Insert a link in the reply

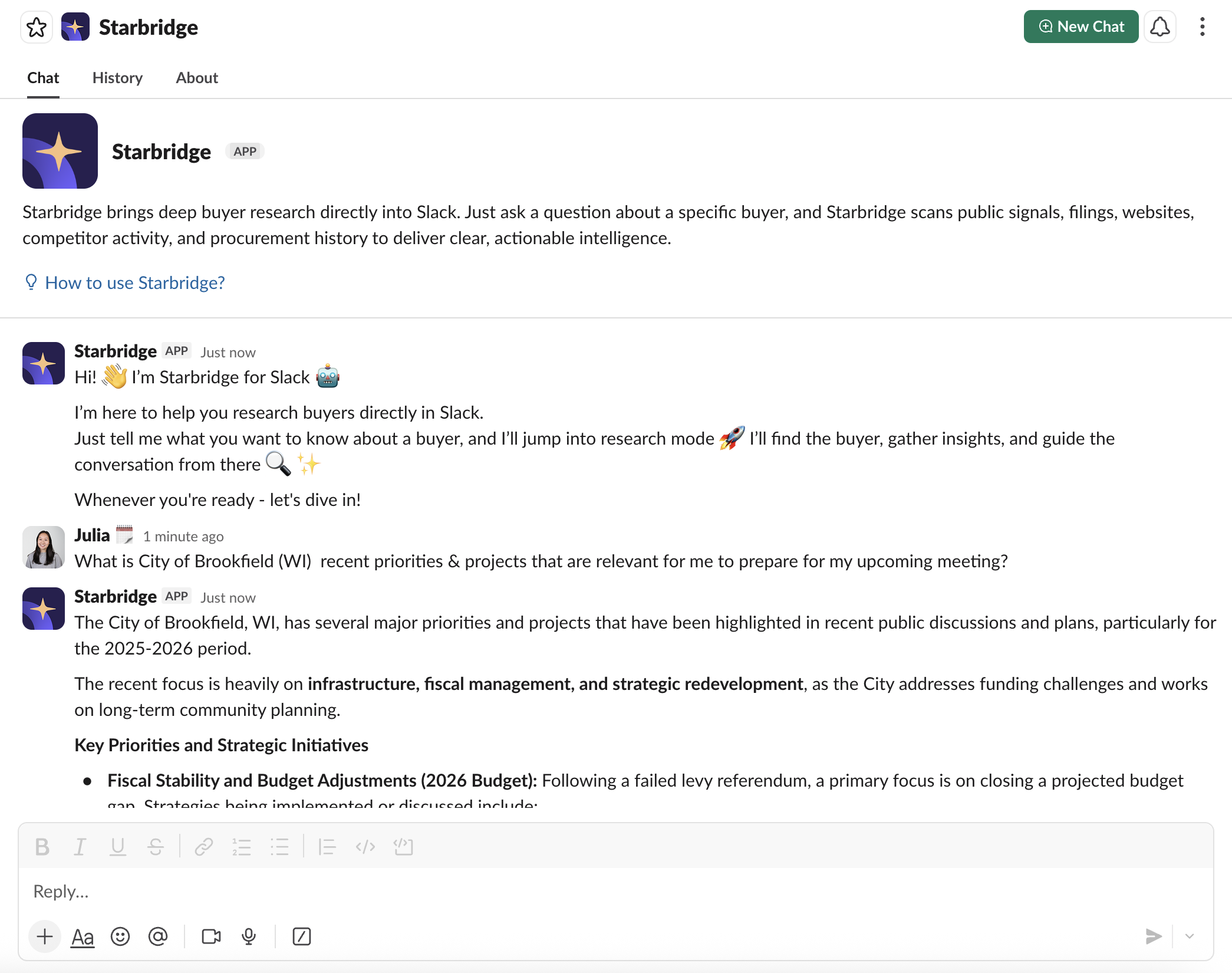click(x=205, y=847)
